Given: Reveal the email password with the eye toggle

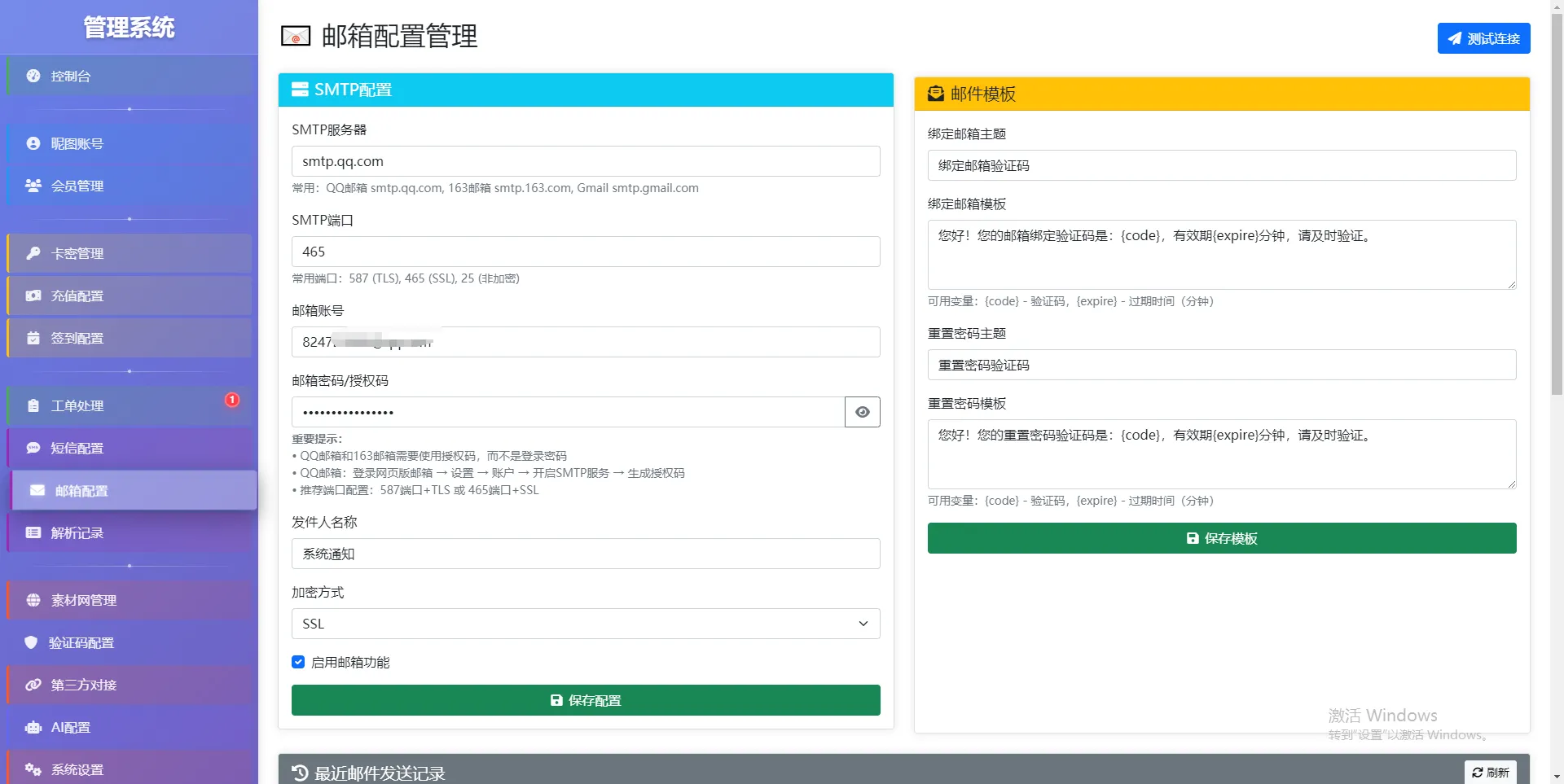Looking at the screenshot, I should coord(862,412).
